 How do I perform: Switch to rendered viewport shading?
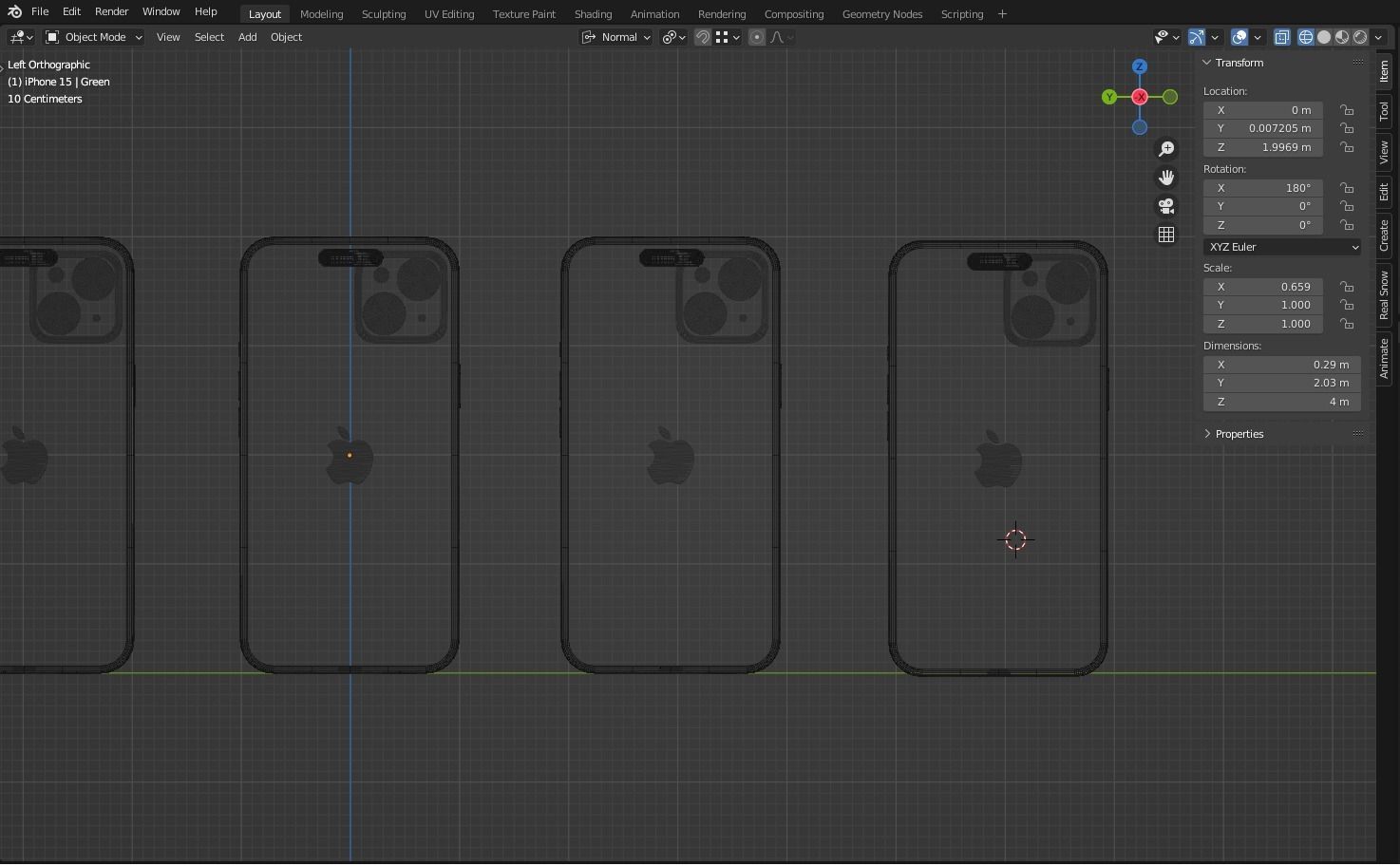(x=1360, y=37)
